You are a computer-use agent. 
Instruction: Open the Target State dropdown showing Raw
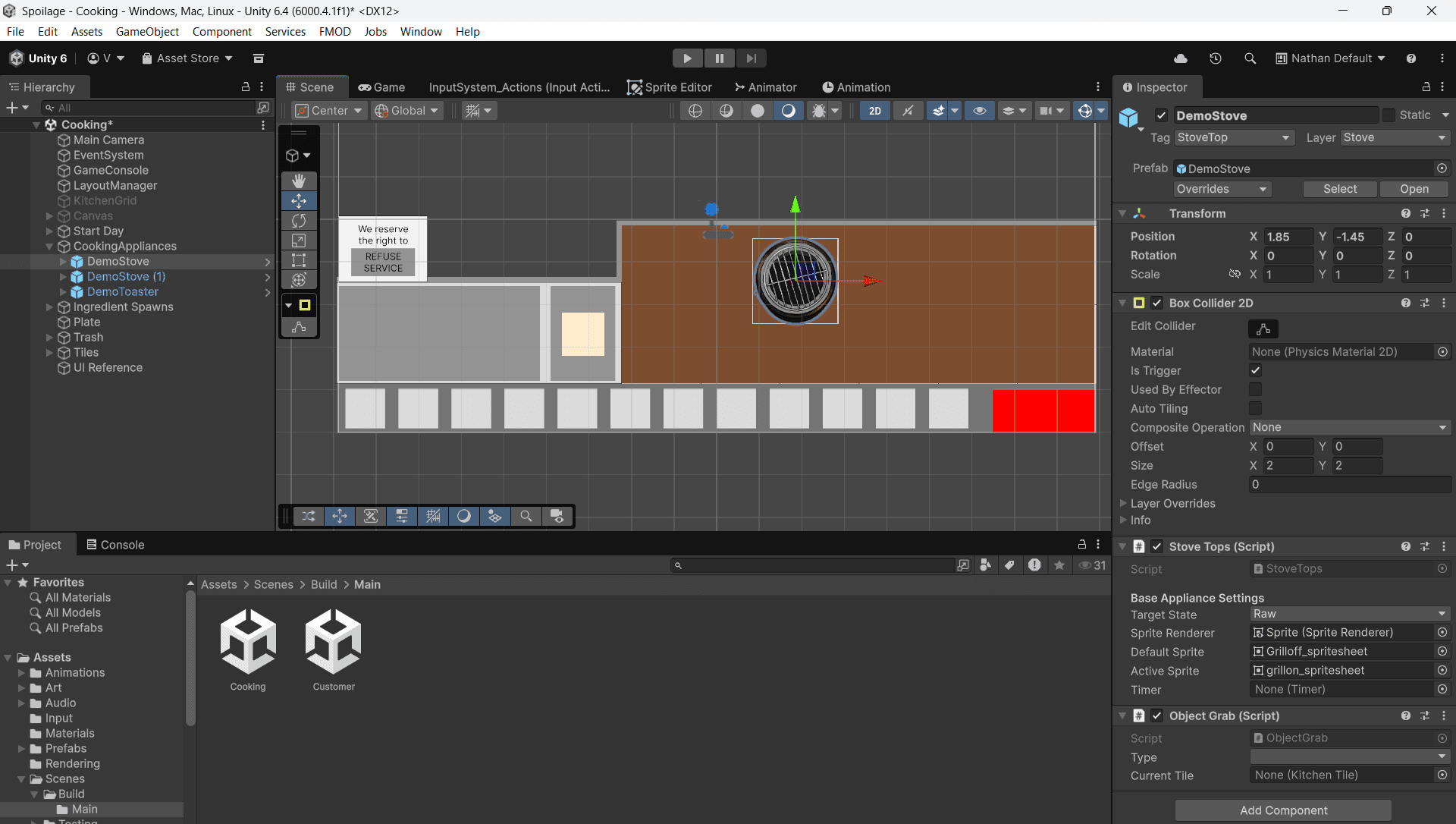click(x=1350, y=614)
